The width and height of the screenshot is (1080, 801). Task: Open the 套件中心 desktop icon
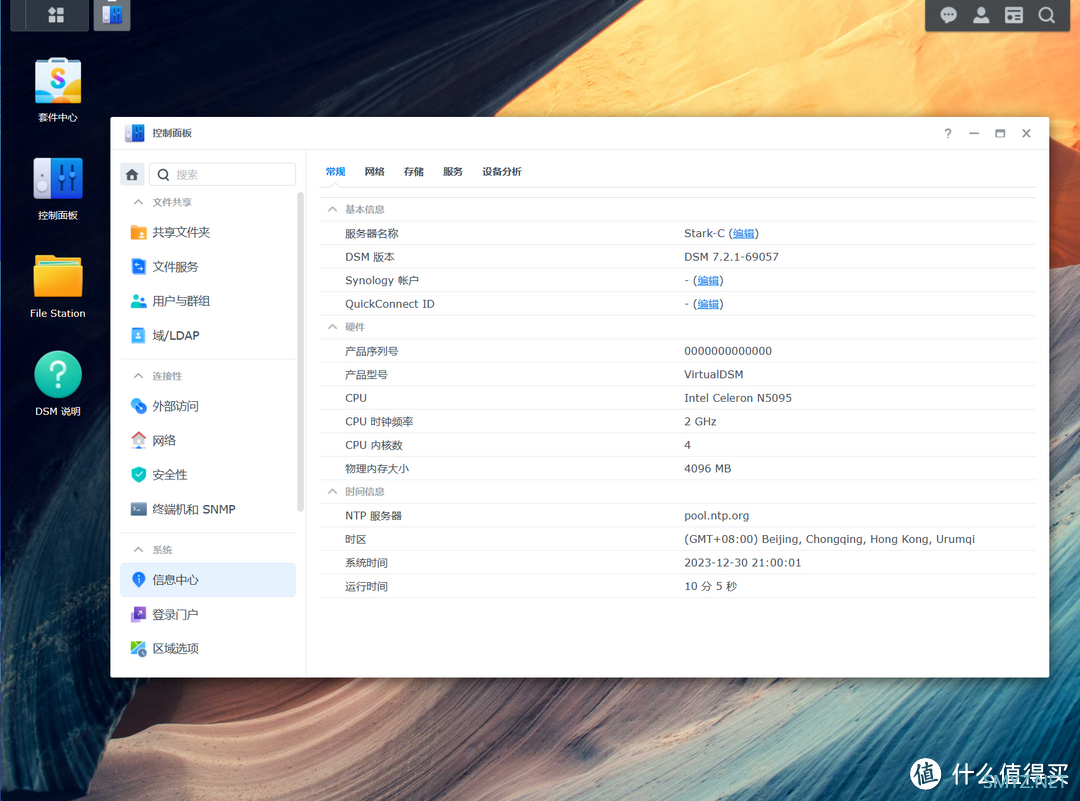click(58, 90)
